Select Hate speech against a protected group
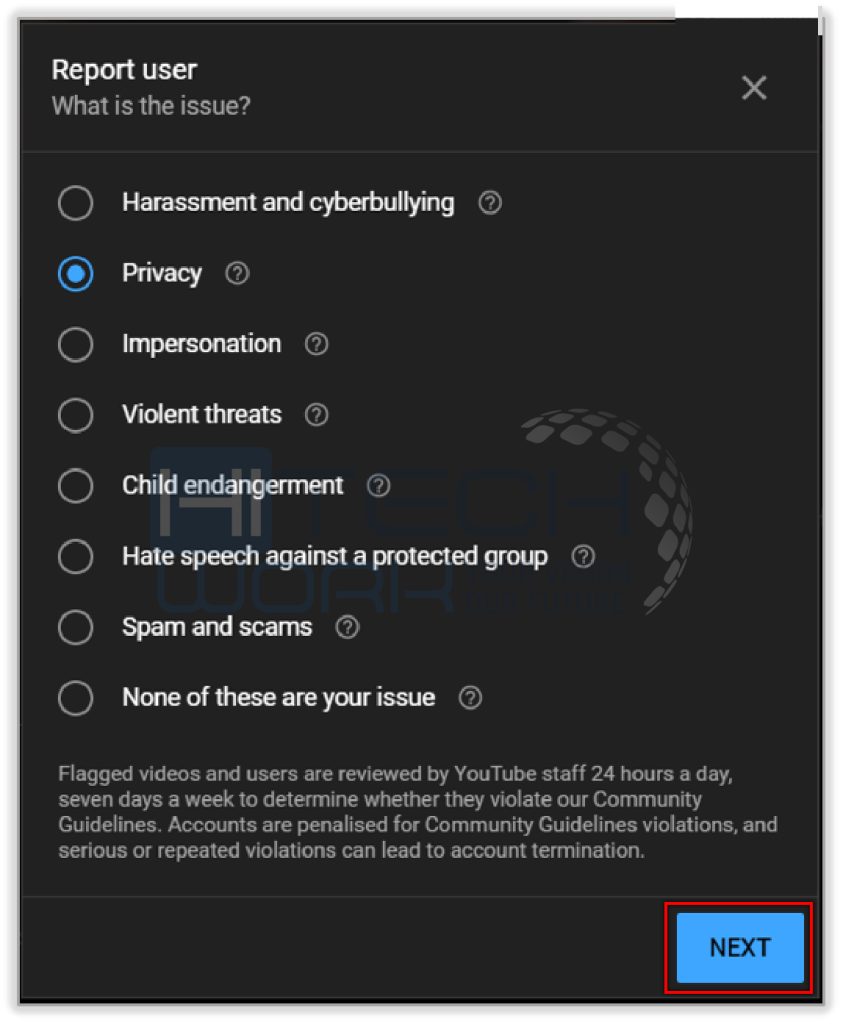This screenshot has height=1024, width=843. (76, 556)
